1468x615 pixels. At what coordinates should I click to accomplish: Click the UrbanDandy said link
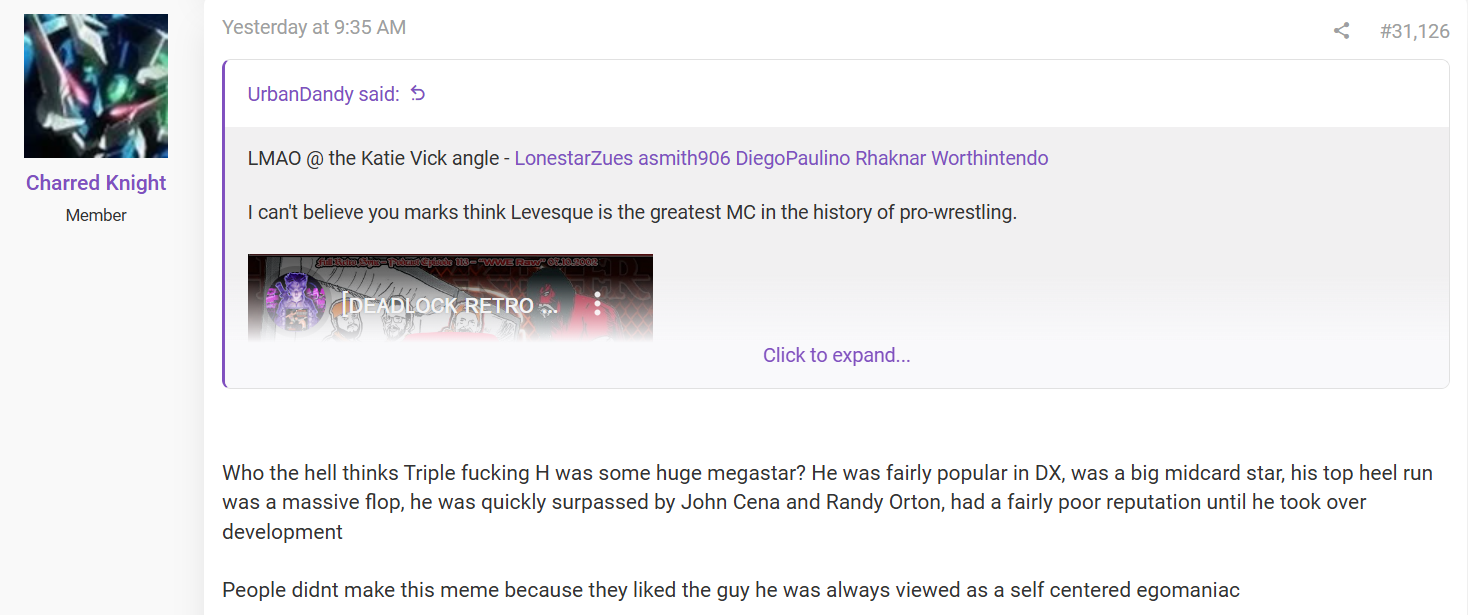(324, 94)
